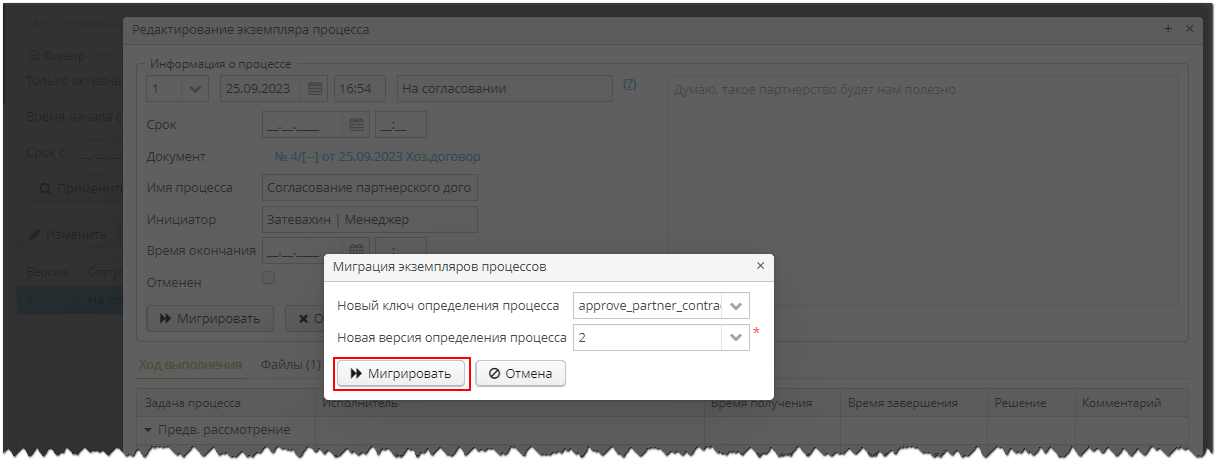Open calendar picker next to 25.09.2023
Screen dimensions: 1216x467
pos(314,89)
